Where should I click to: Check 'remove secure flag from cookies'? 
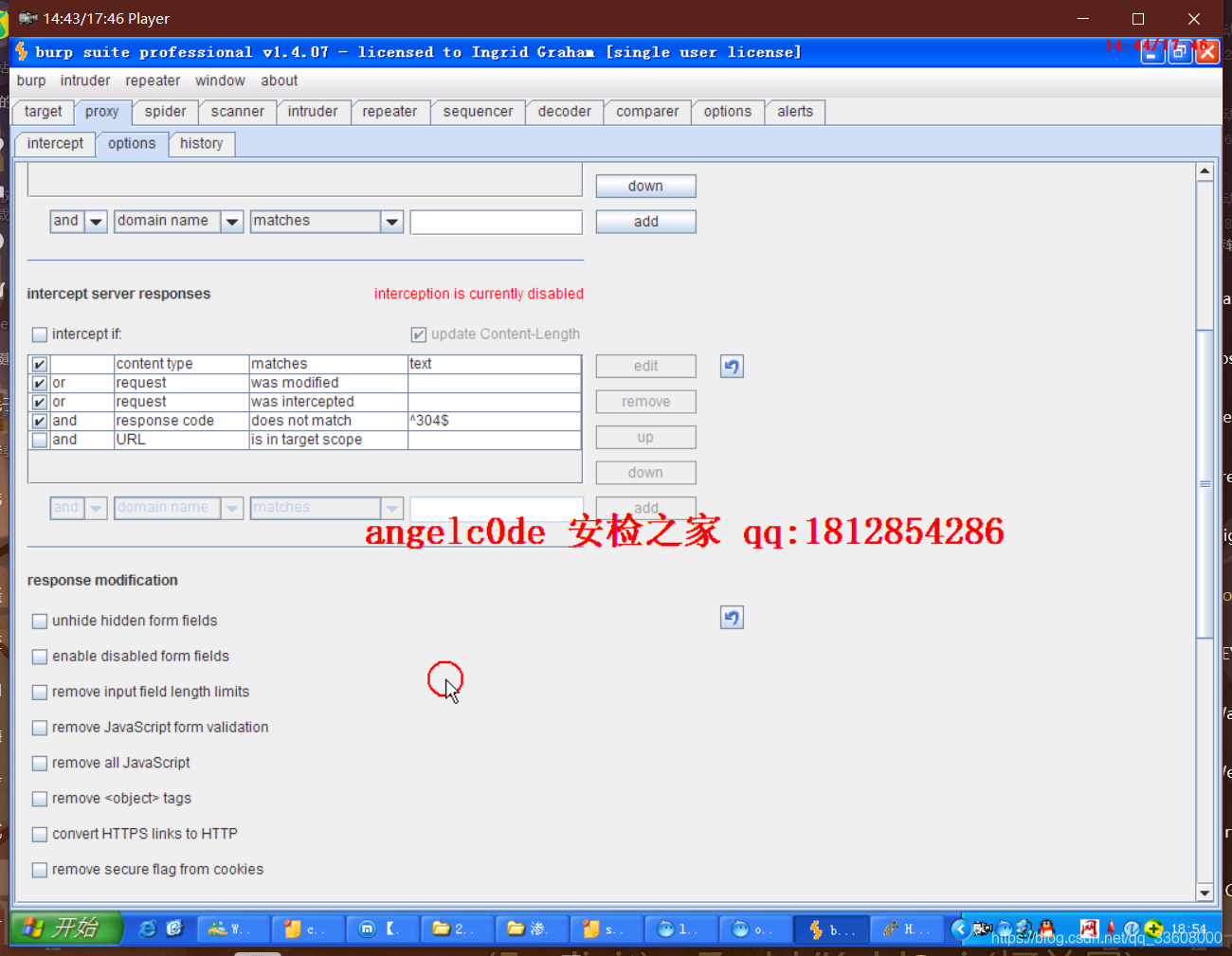pos(40,870)
